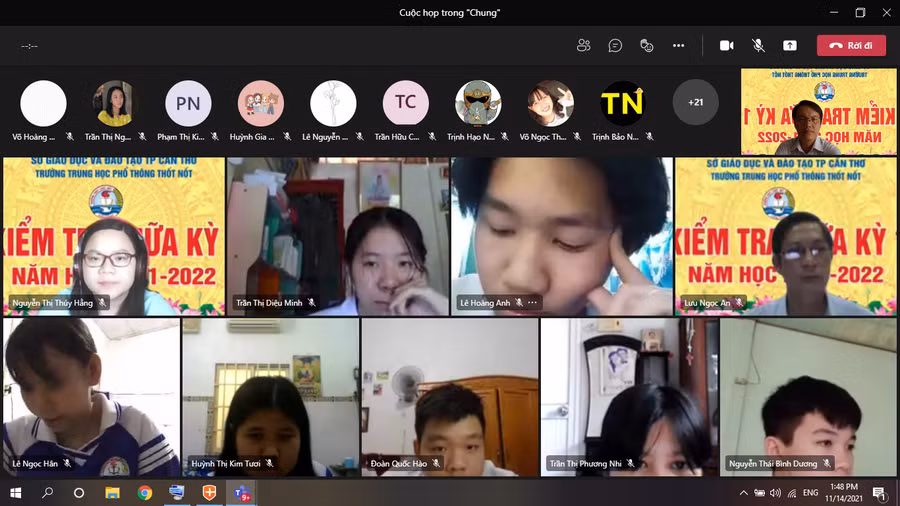Toggle the camera on or off

pos(727,45)
